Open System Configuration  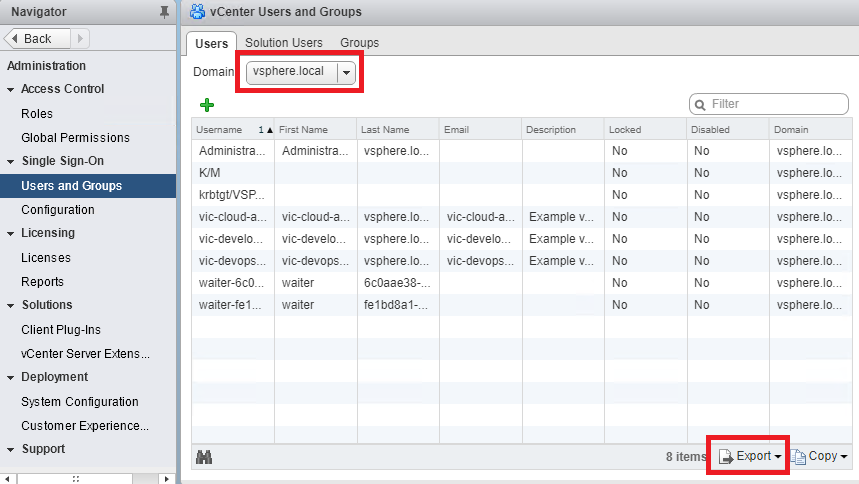tap(79, 402)
